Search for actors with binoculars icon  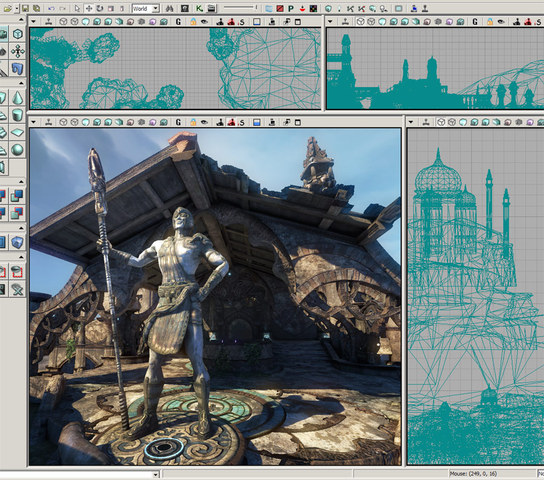point(169,8)
